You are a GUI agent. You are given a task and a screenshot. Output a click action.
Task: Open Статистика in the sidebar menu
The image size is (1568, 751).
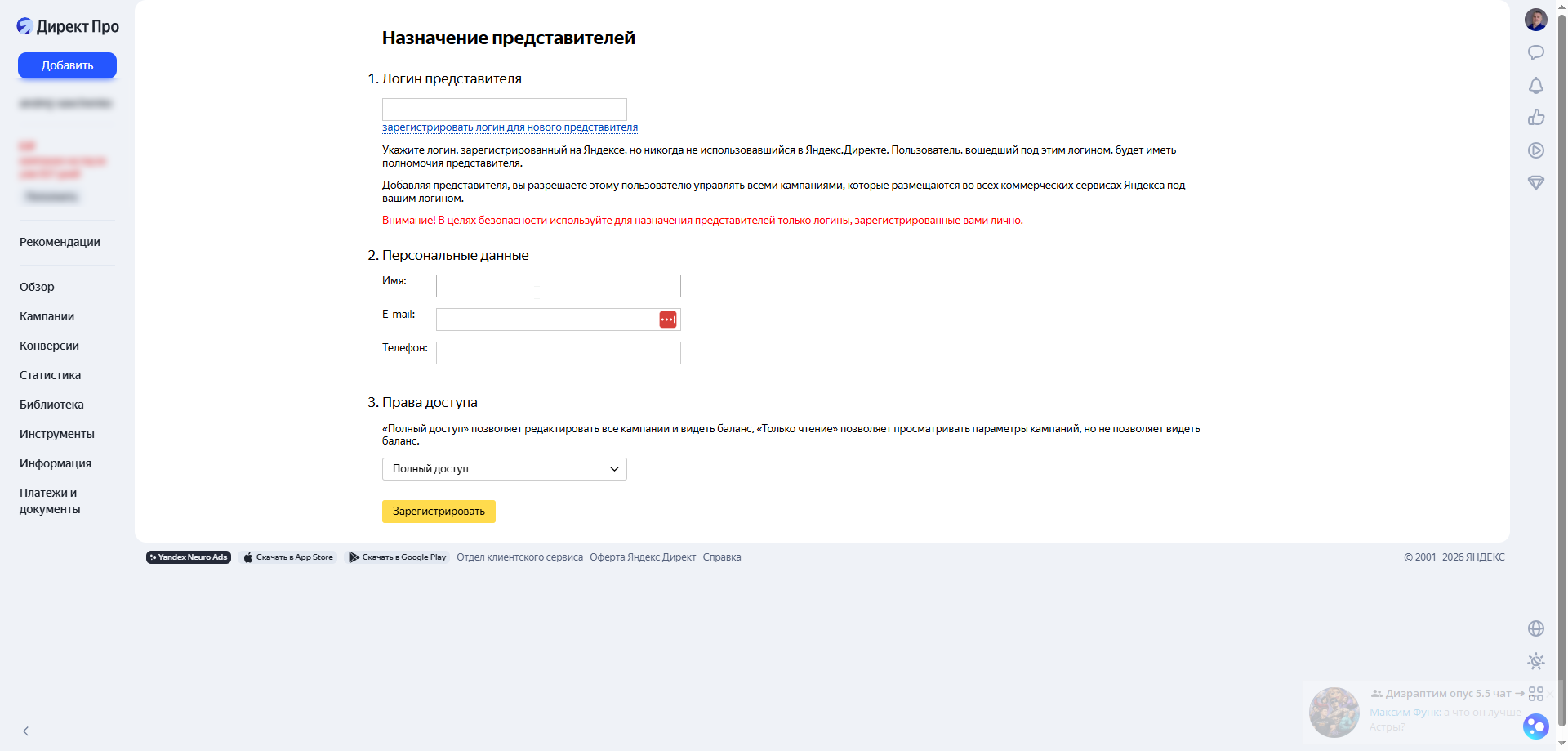coord(50,375)
